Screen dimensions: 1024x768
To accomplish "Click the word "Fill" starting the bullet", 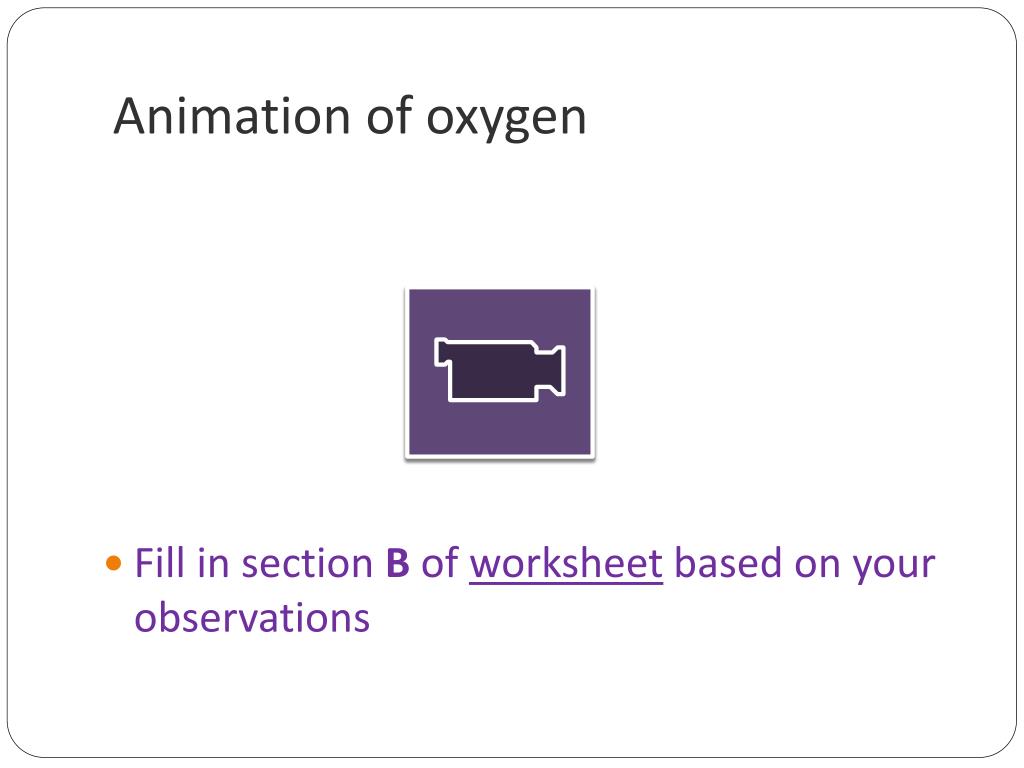I will click(160, 563).
